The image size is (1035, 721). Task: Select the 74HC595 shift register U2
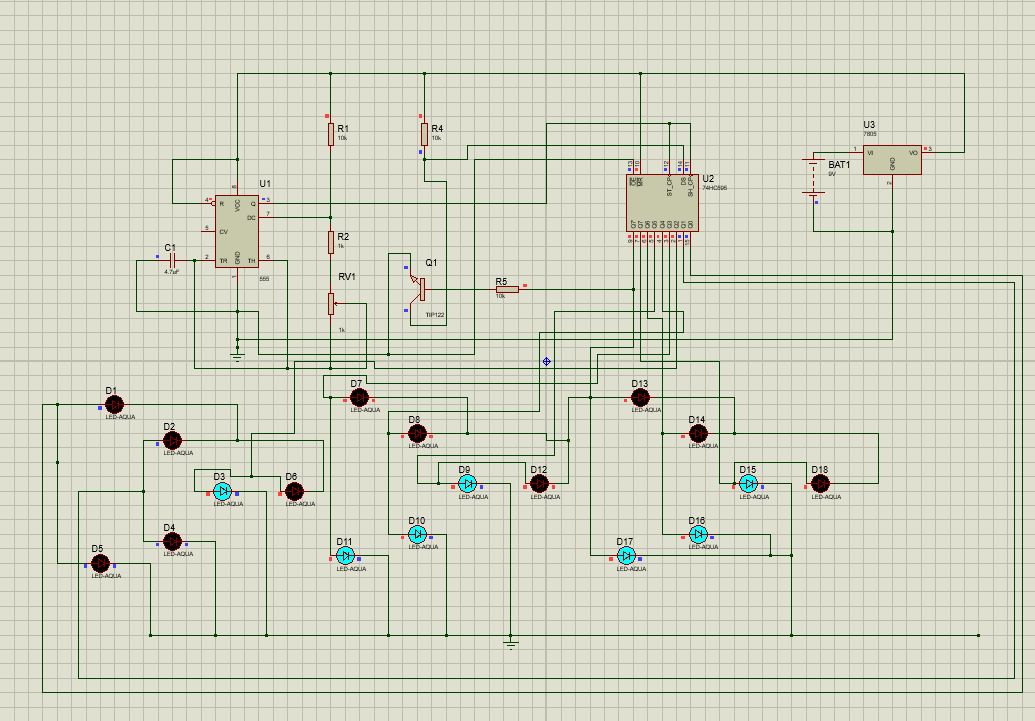point(662,203)
